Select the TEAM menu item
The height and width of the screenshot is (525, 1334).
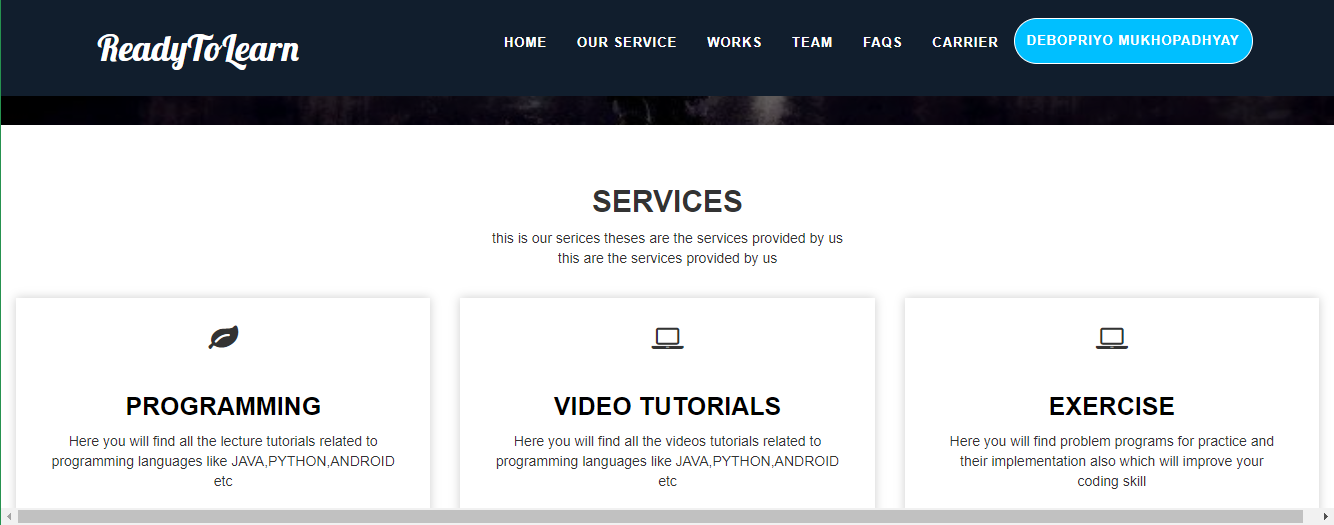812,42
